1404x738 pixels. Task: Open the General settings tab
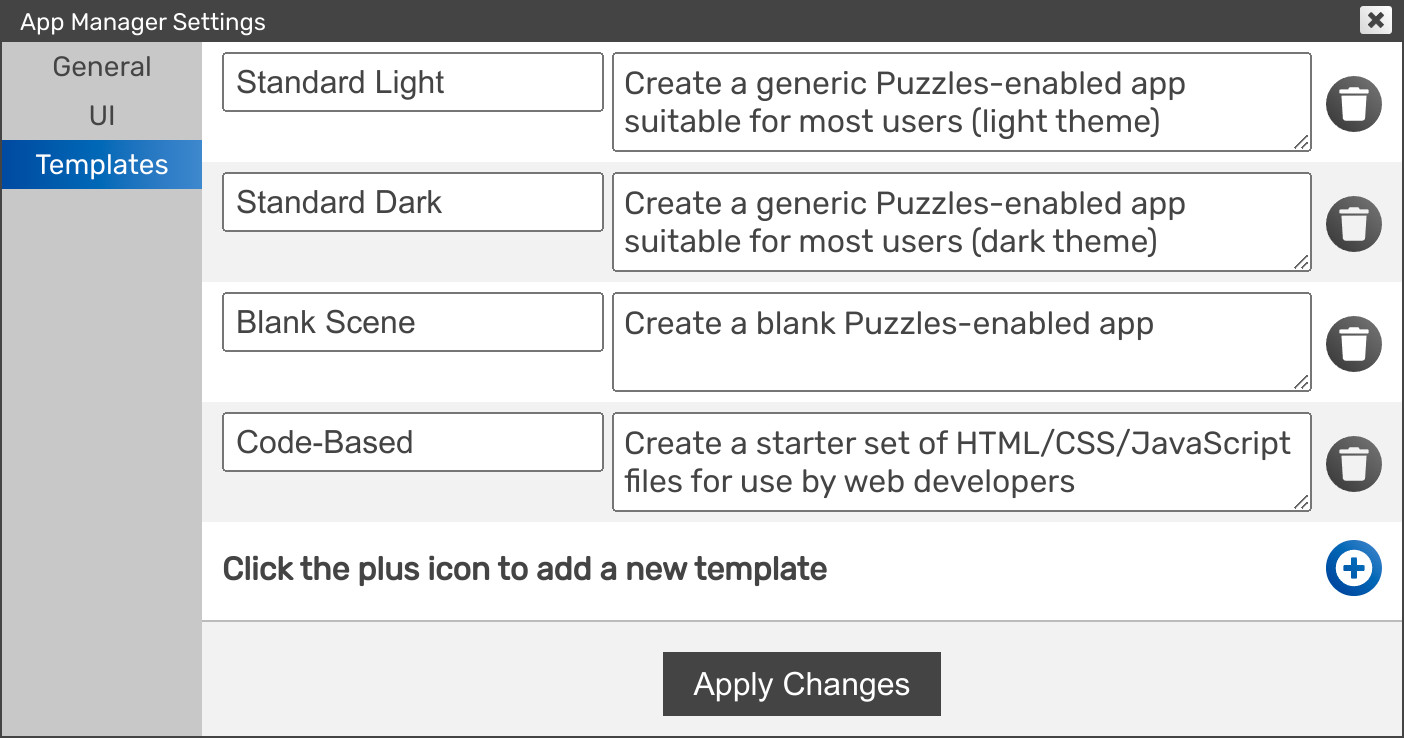click(102, 67)
